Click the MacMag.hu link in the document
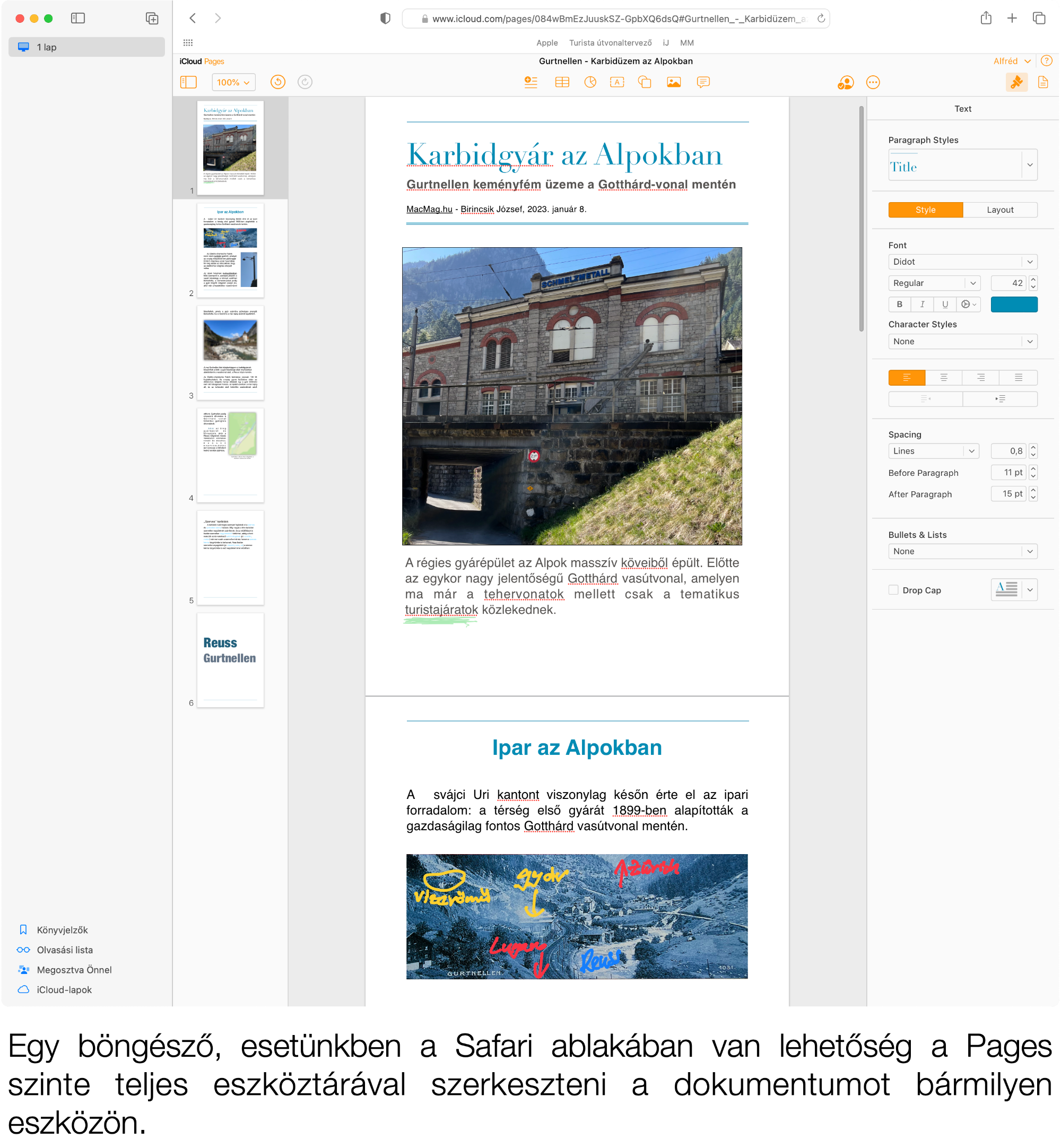This screenshot has height=1148, width=1061. [429, 209]
